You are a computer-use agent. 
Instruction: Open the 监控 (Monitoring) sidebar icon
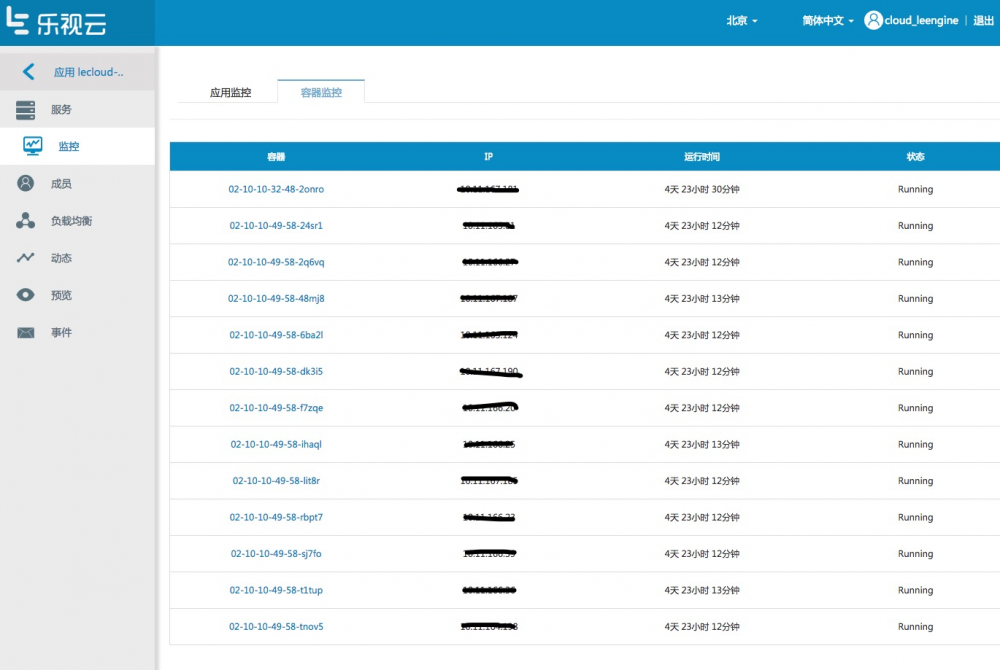coord(31,145)
